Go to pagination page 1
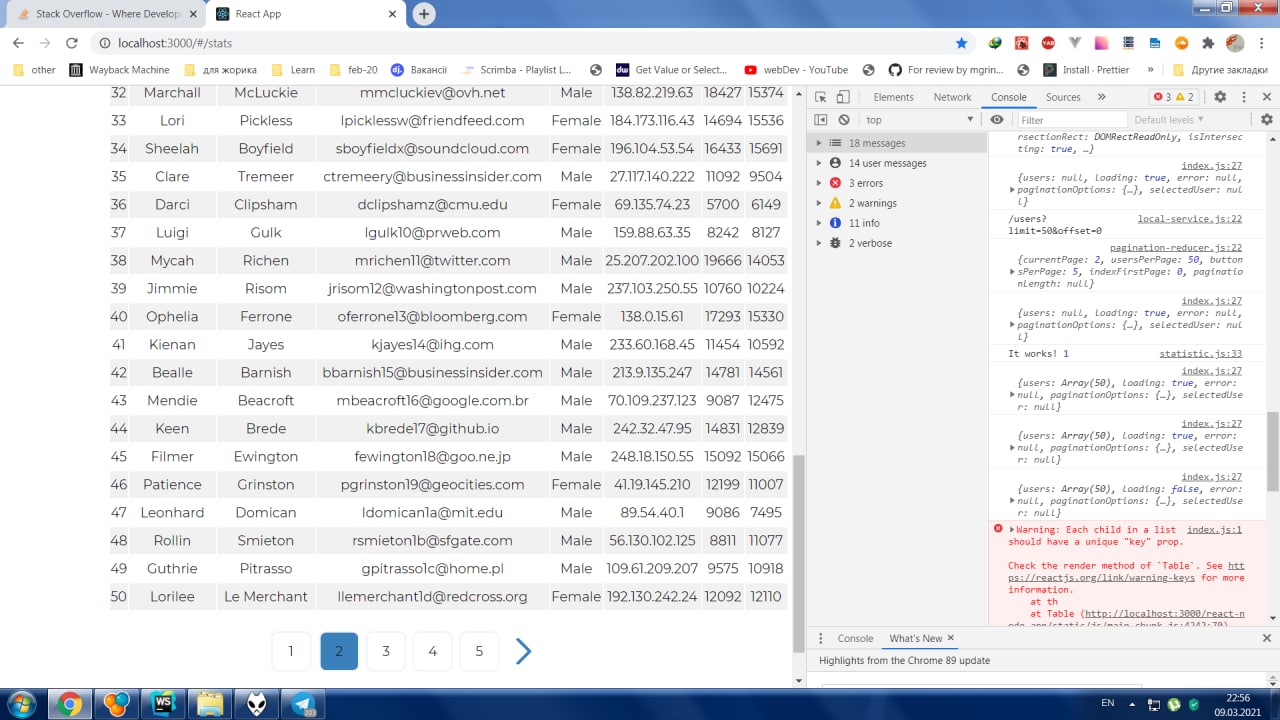 point(291,651)
